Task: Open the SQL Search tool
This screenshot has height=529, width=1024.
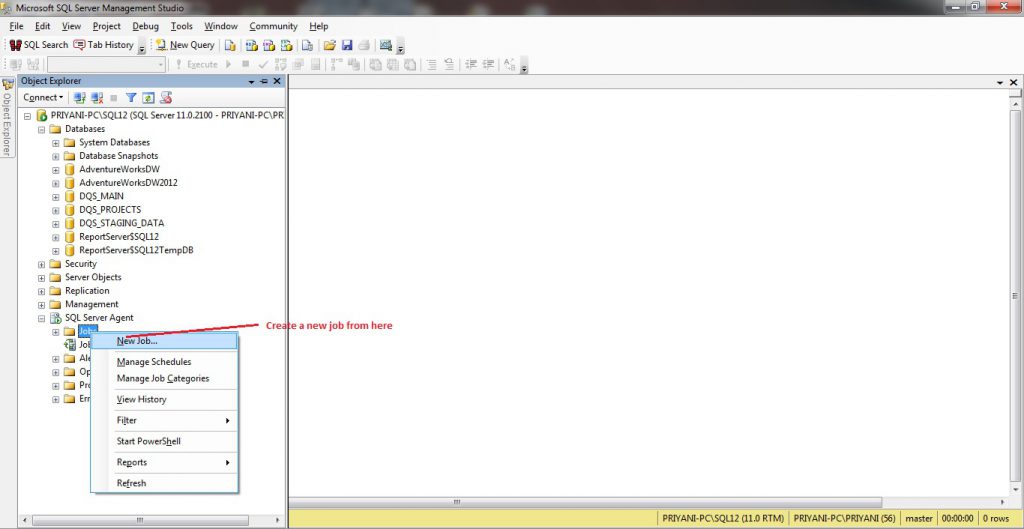Action: click(39, 45)
